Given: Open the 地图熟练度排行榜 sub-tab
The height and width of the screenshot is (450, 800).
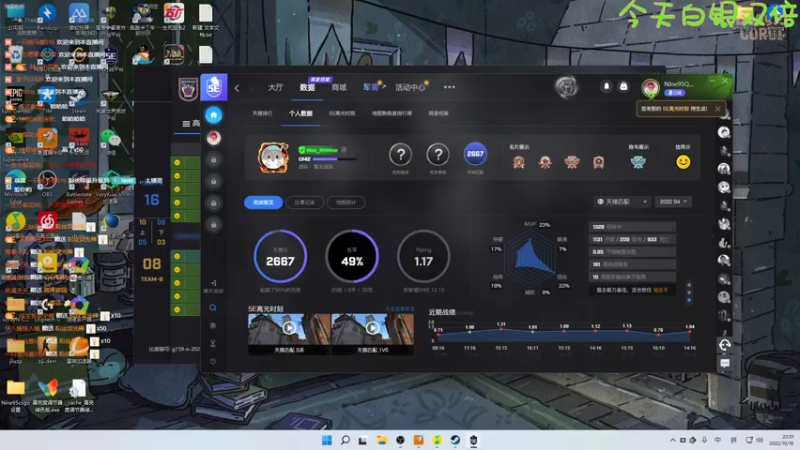Looking at the screenshot, I should [392, 113].
